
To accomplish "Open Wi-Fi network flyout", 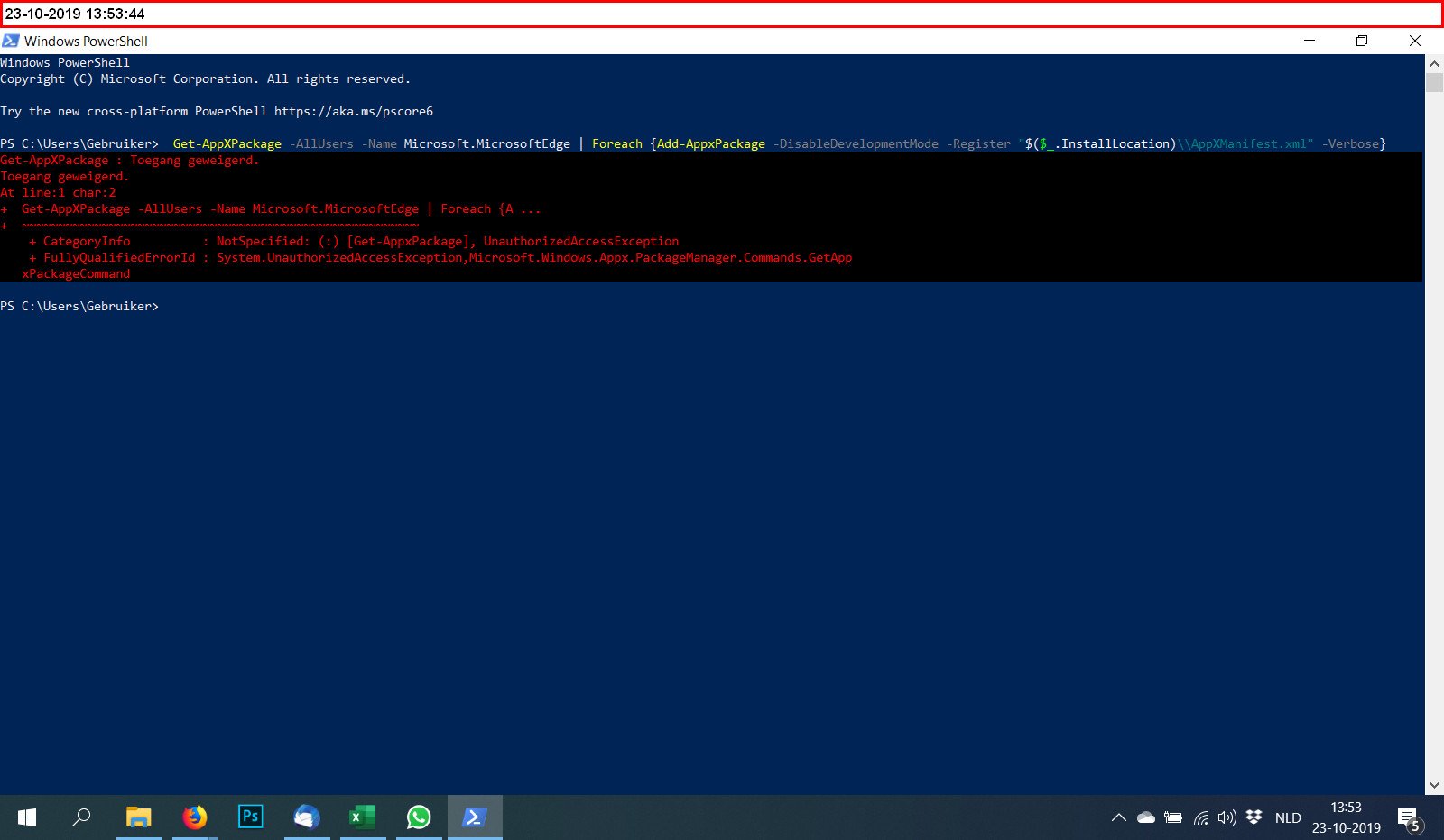I will click(1200, 817).
